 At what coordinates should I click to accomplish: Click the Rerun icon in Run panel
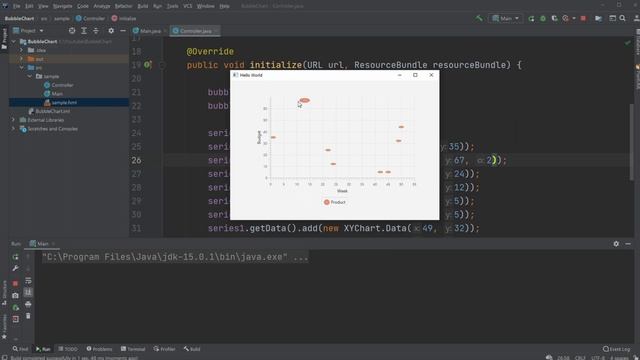click(x=15, y=257)
